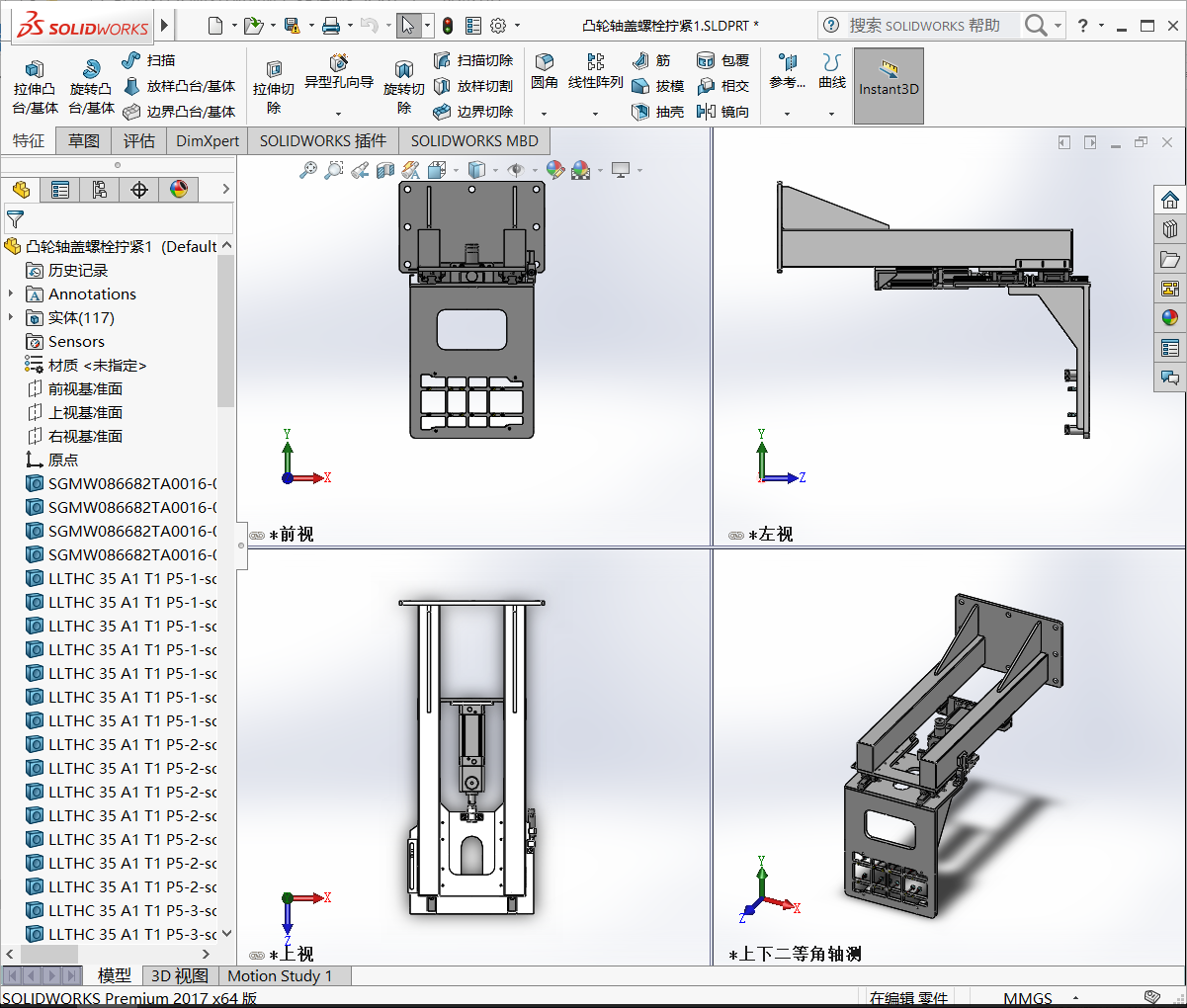Expand the 实体(117) solid bodies node
Viewport: 1187px width, 1008px height.
[11, 317]
